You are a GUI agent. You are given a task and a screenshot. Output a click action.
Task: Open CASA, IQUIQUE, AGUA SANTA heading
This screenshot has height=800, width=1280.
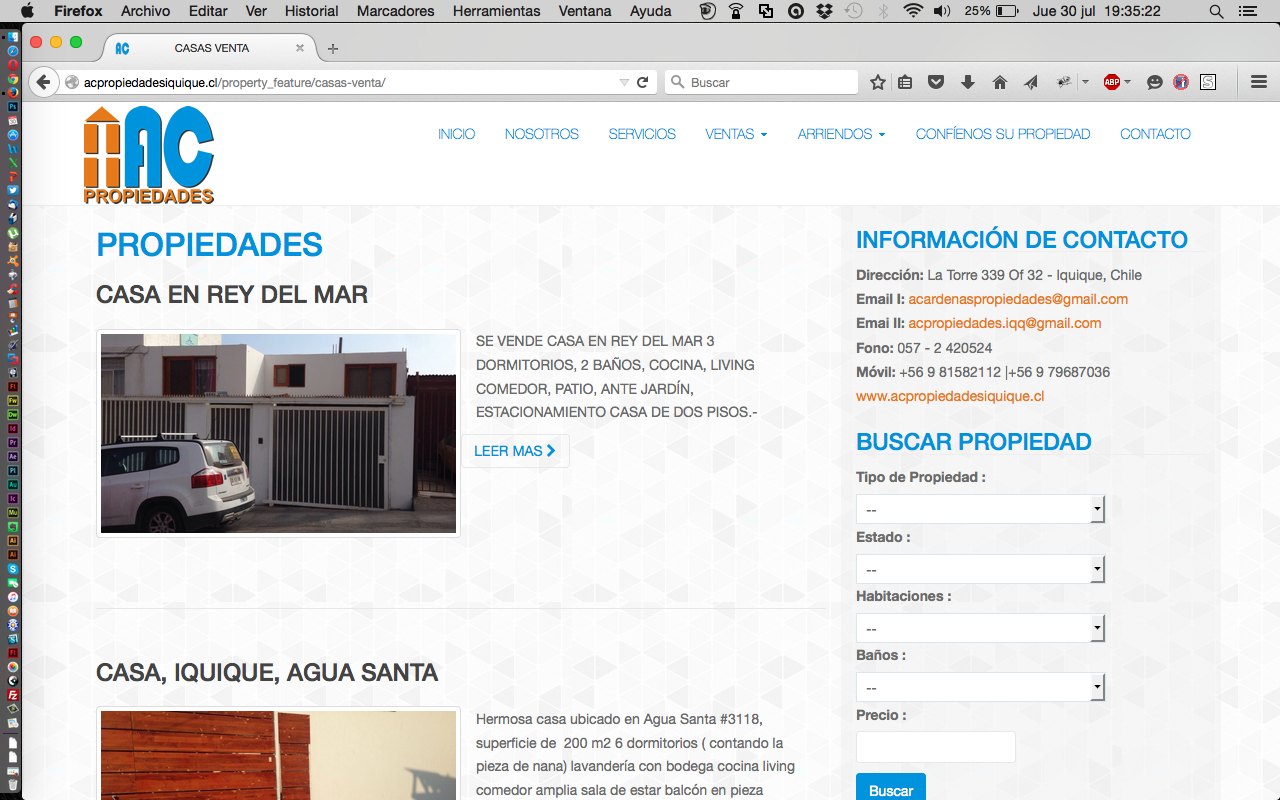point(267,672)
